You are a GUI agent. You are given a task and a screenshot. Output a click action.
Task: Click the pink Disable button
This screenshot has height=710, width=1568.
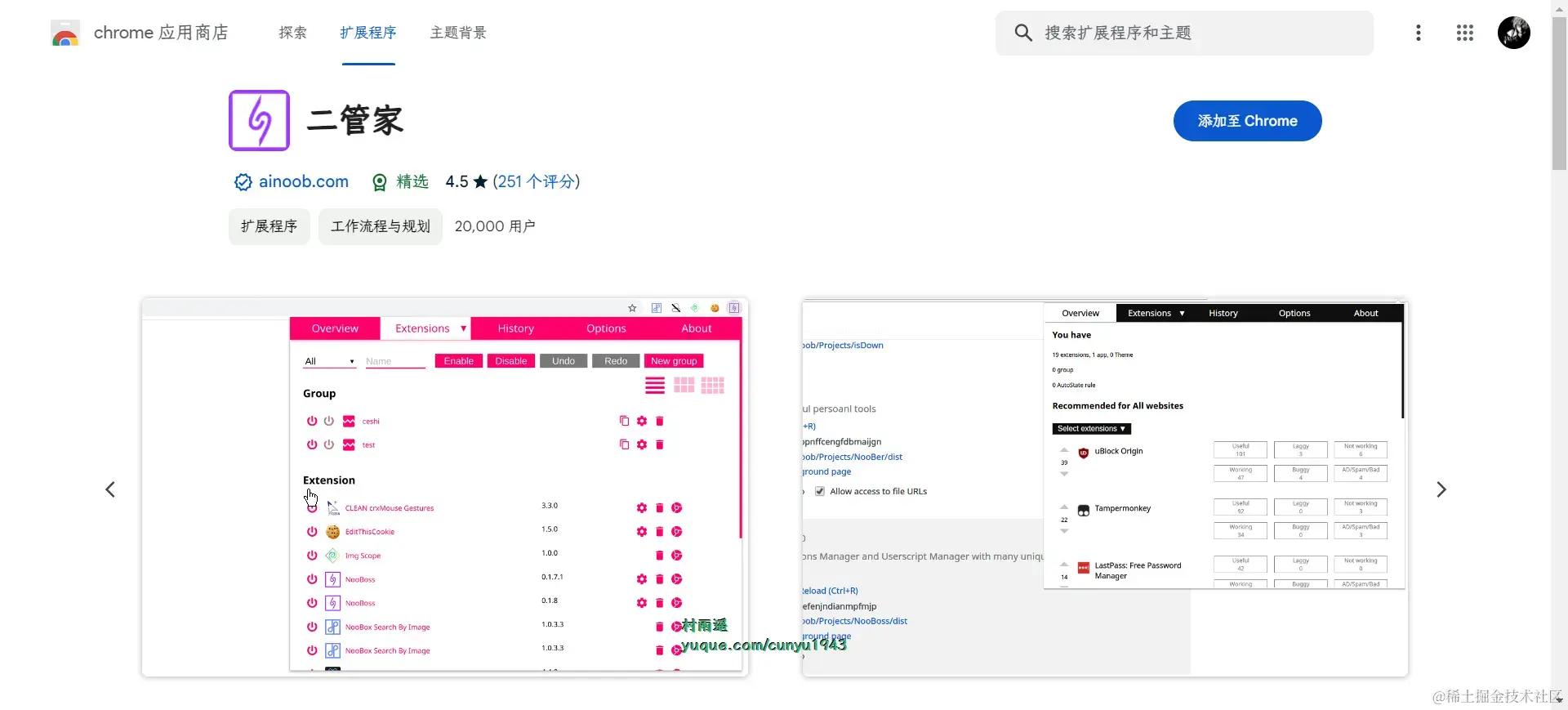pos(511,361)
